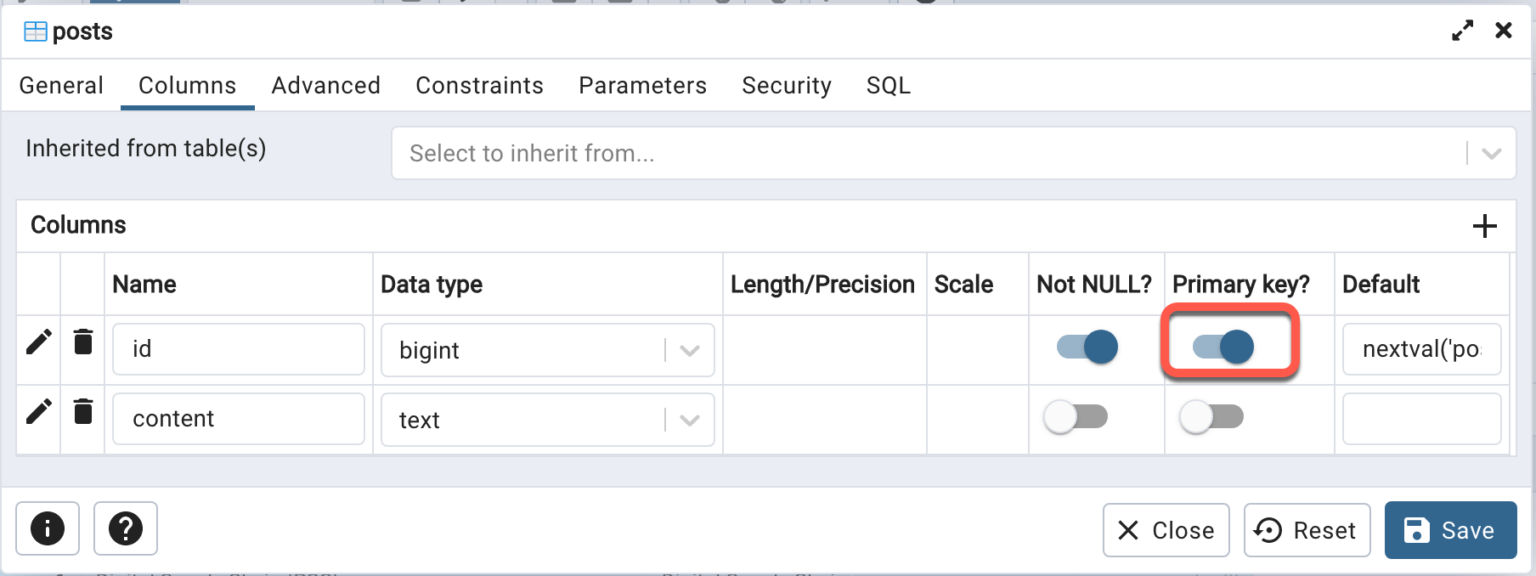Disable Primary key for id column

click(1223, 347)
